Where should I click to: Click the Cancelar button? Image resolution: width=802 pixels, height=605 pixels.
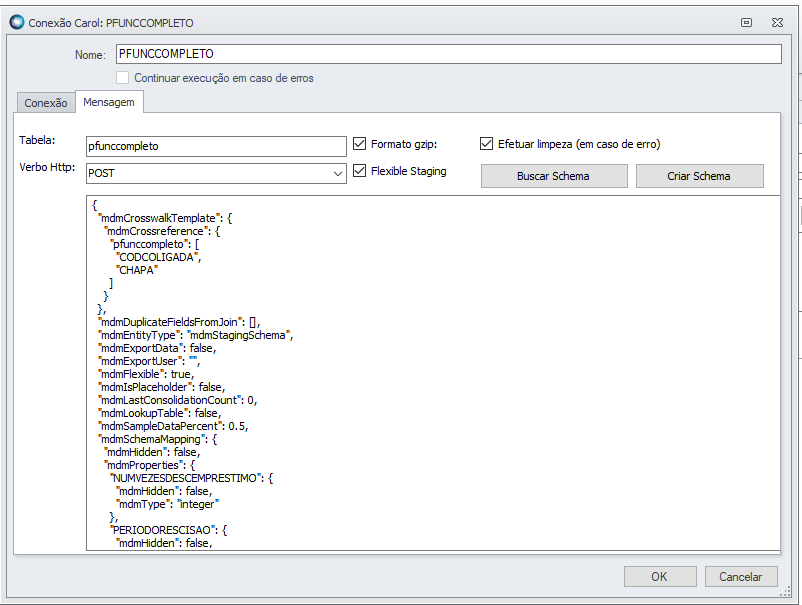(x=741, y=576)
